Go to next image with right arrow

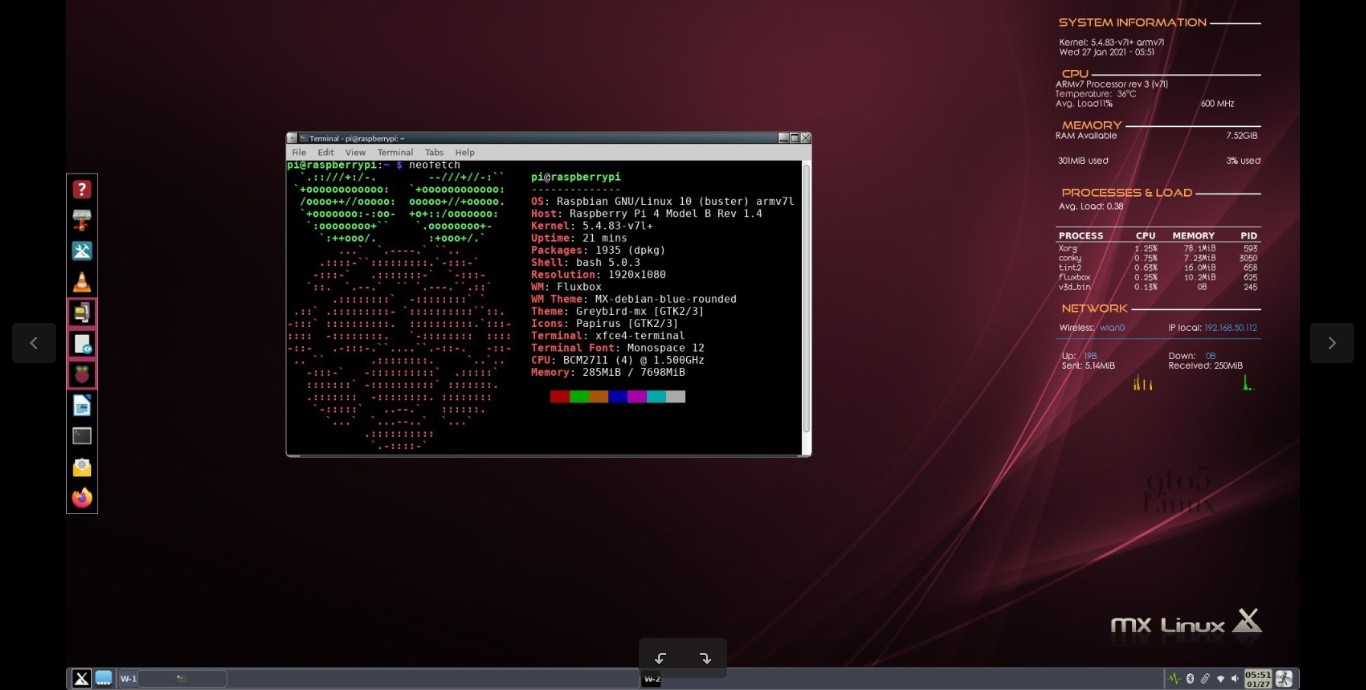pyautogui.click(x=1332, y=343)
